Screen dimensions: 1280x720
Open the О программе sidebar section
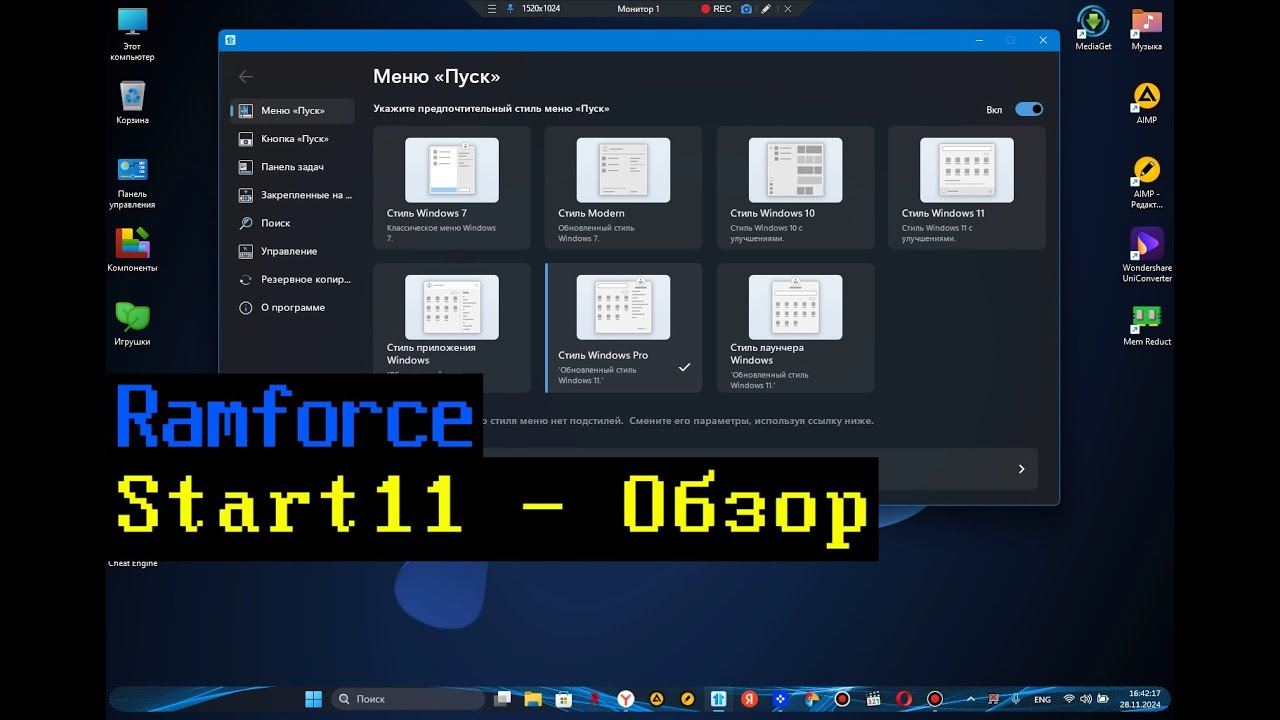292,308
